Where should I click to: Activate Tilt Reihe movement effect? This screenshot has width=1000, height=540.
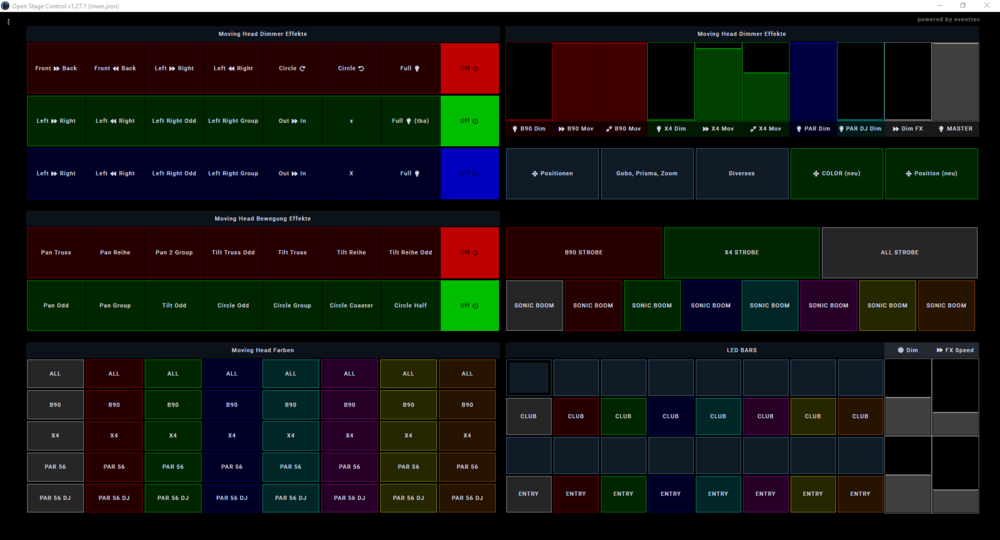(x=351, y=252)
